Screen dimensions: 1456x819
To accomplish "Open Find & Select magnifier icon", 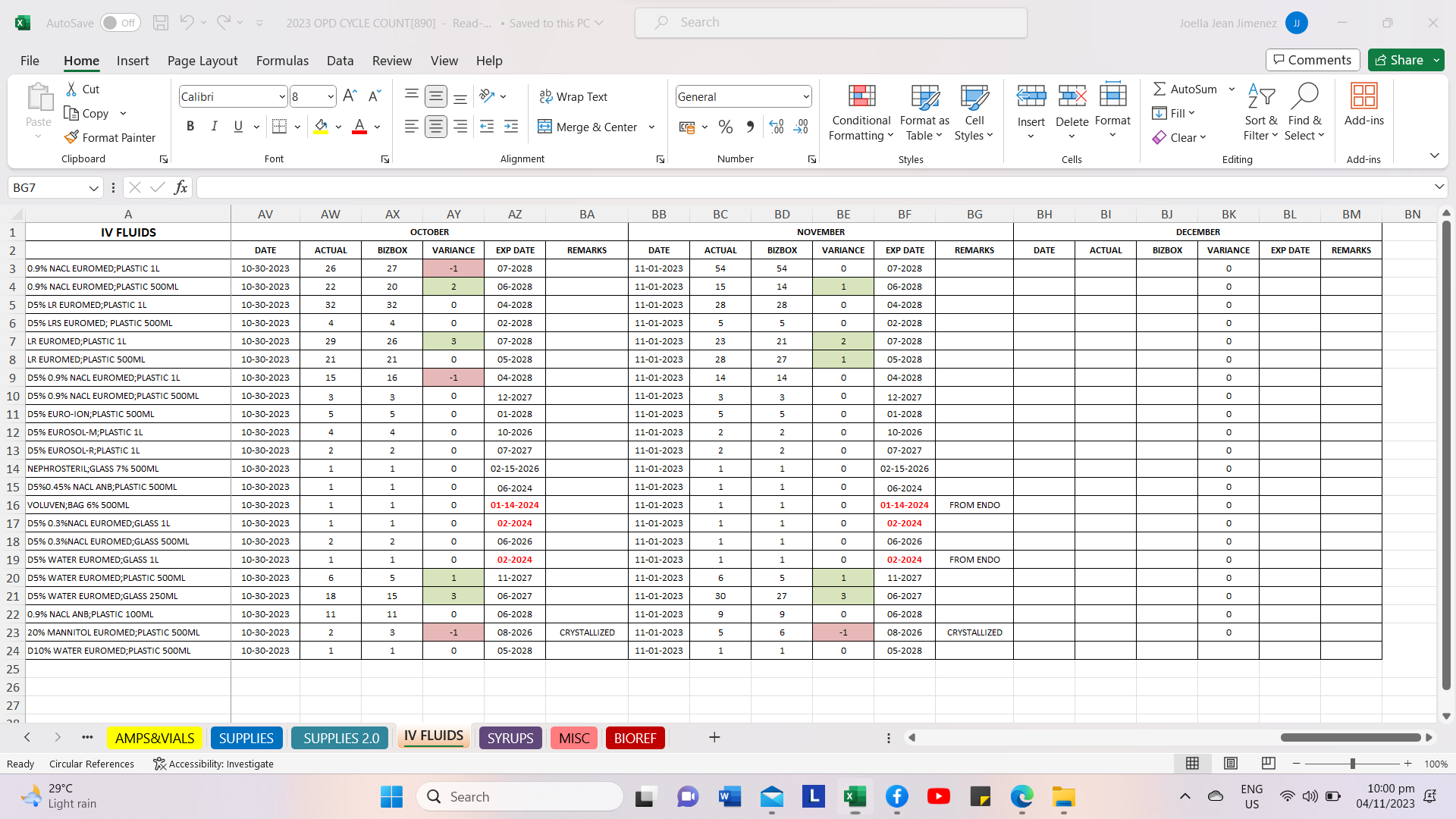I will [x=1304, y=96].
